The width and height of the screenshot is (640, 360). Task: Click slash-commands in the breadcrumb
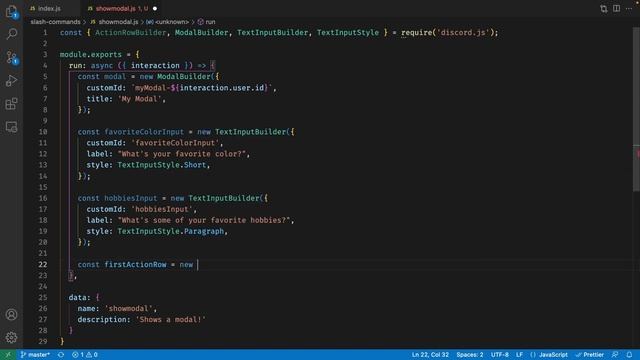point(56,22)
